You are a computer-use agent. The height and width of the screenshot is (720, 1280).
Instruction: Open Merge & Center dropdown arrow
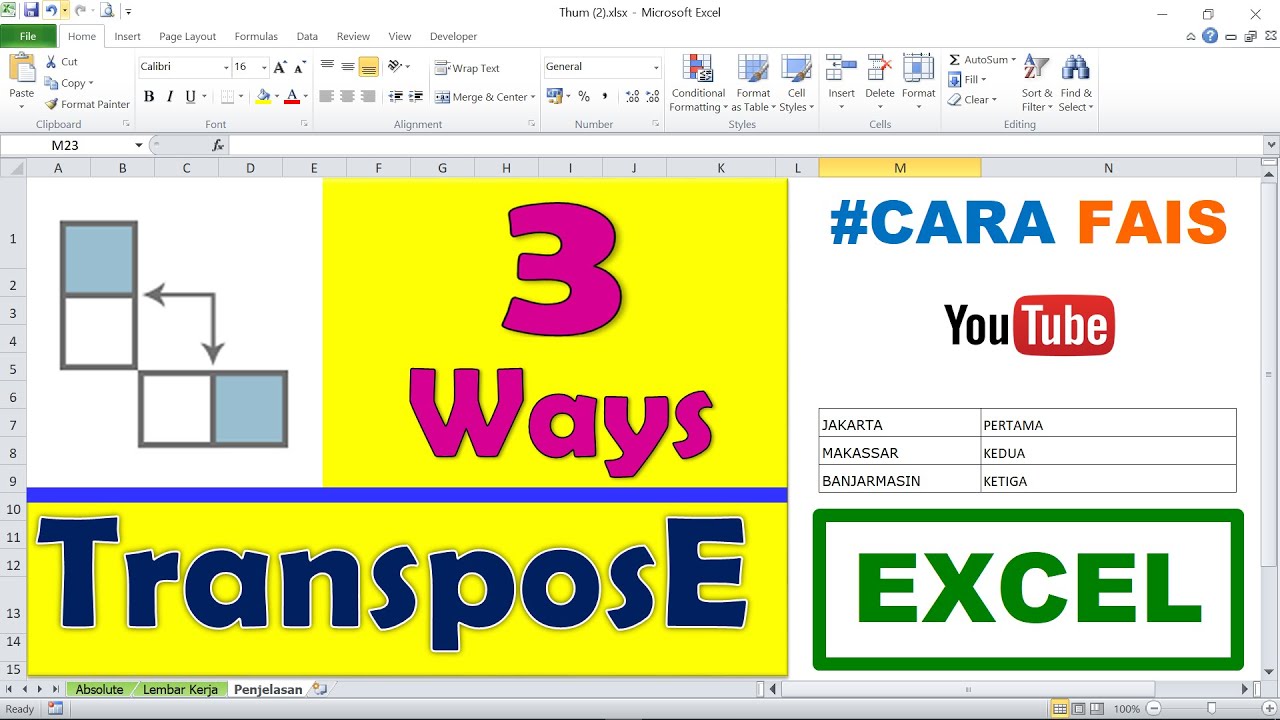click(533, 97)
